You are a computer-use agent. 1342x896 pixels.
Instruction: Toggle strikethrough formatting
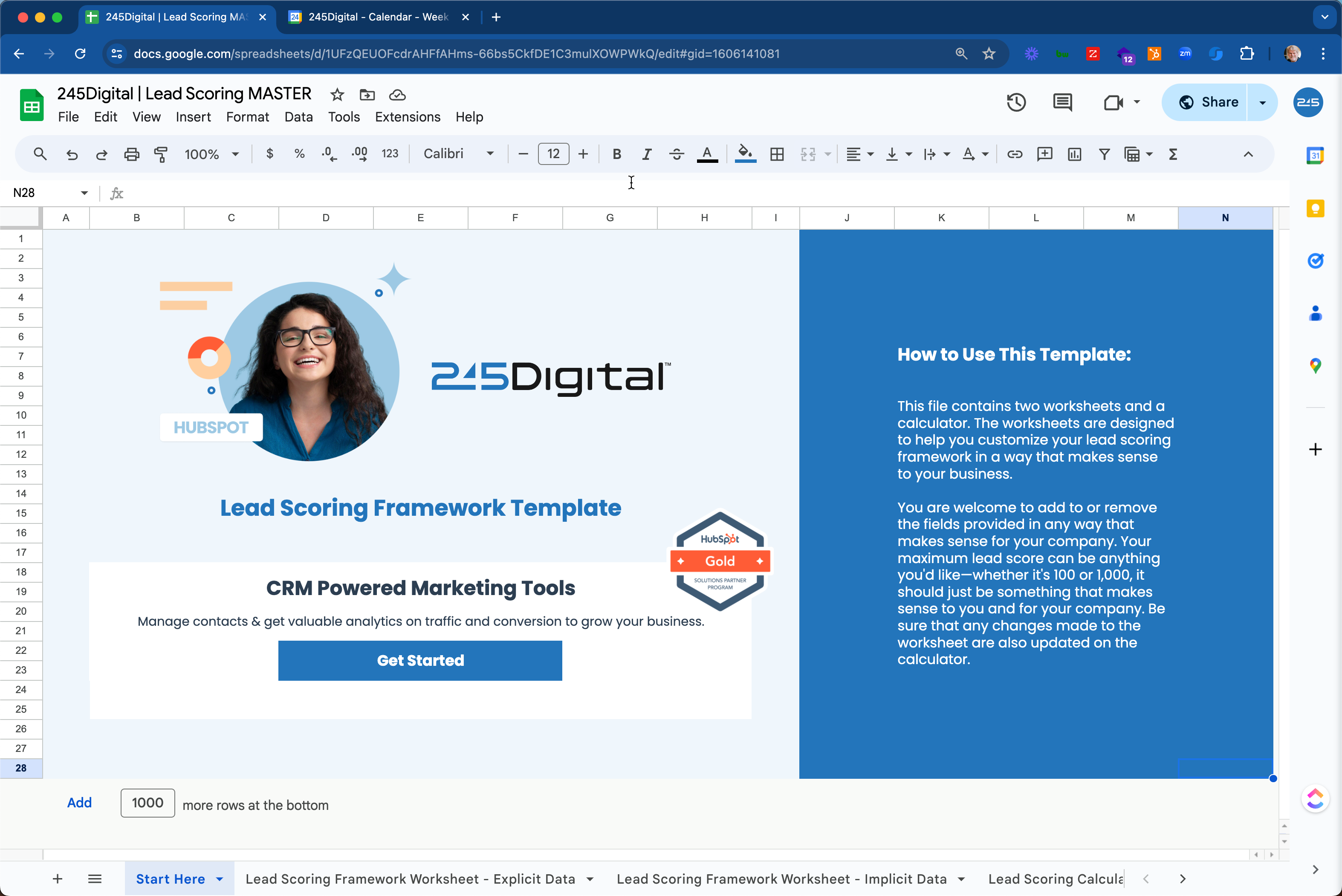pyautogui.click(x=677, y=154)
